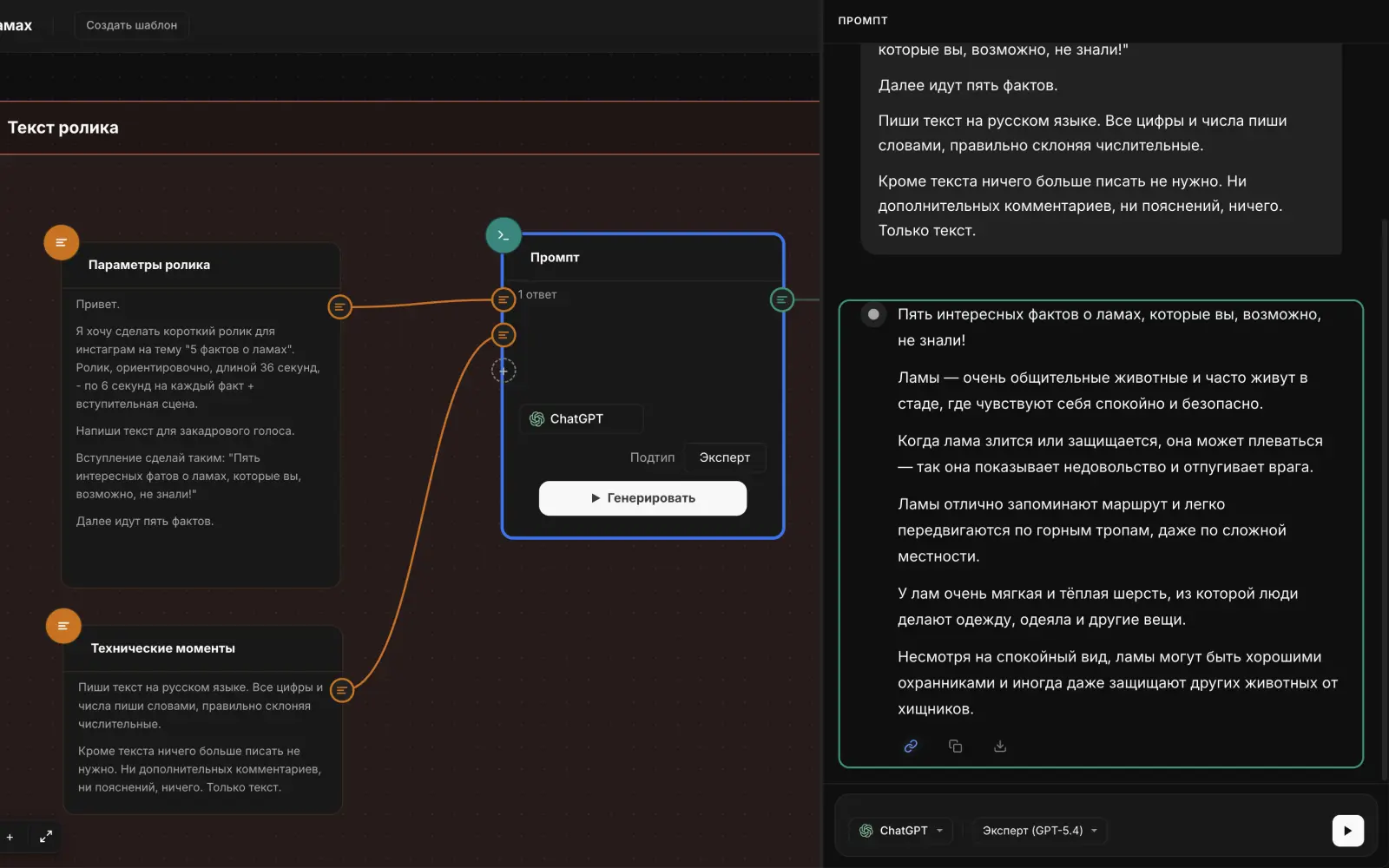Click the link icon under the response

pyautogui.click(x=911, y=746)
